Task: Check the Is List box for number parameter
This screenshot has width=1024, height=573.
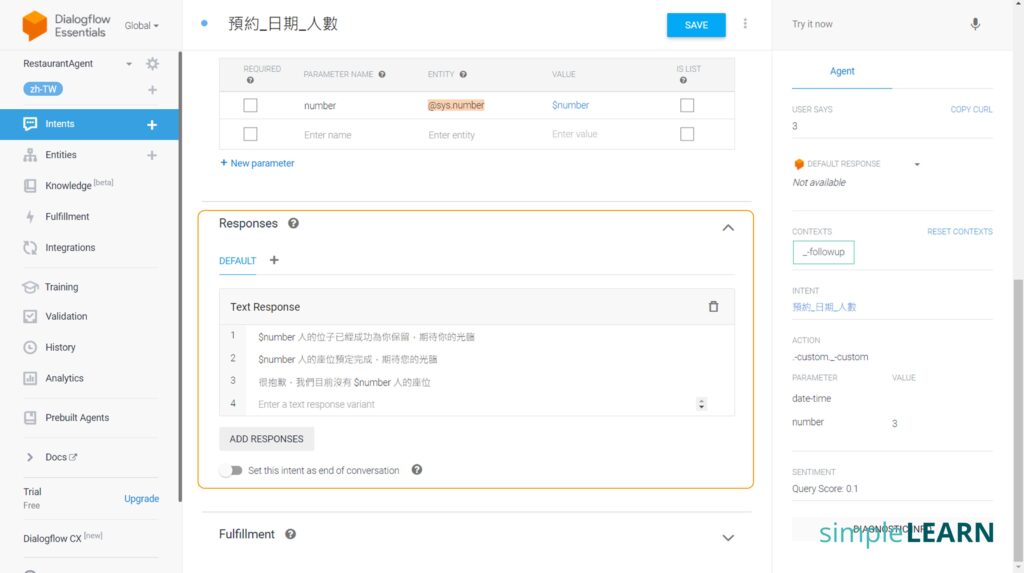Action: tap(687, 105)
